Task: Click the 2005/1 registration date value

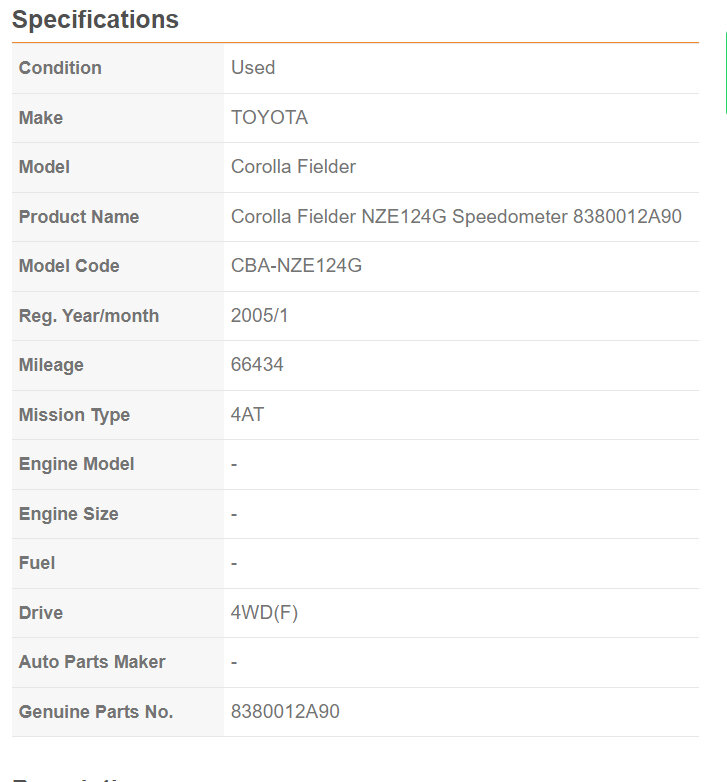Action: click(x=260, y=316)
